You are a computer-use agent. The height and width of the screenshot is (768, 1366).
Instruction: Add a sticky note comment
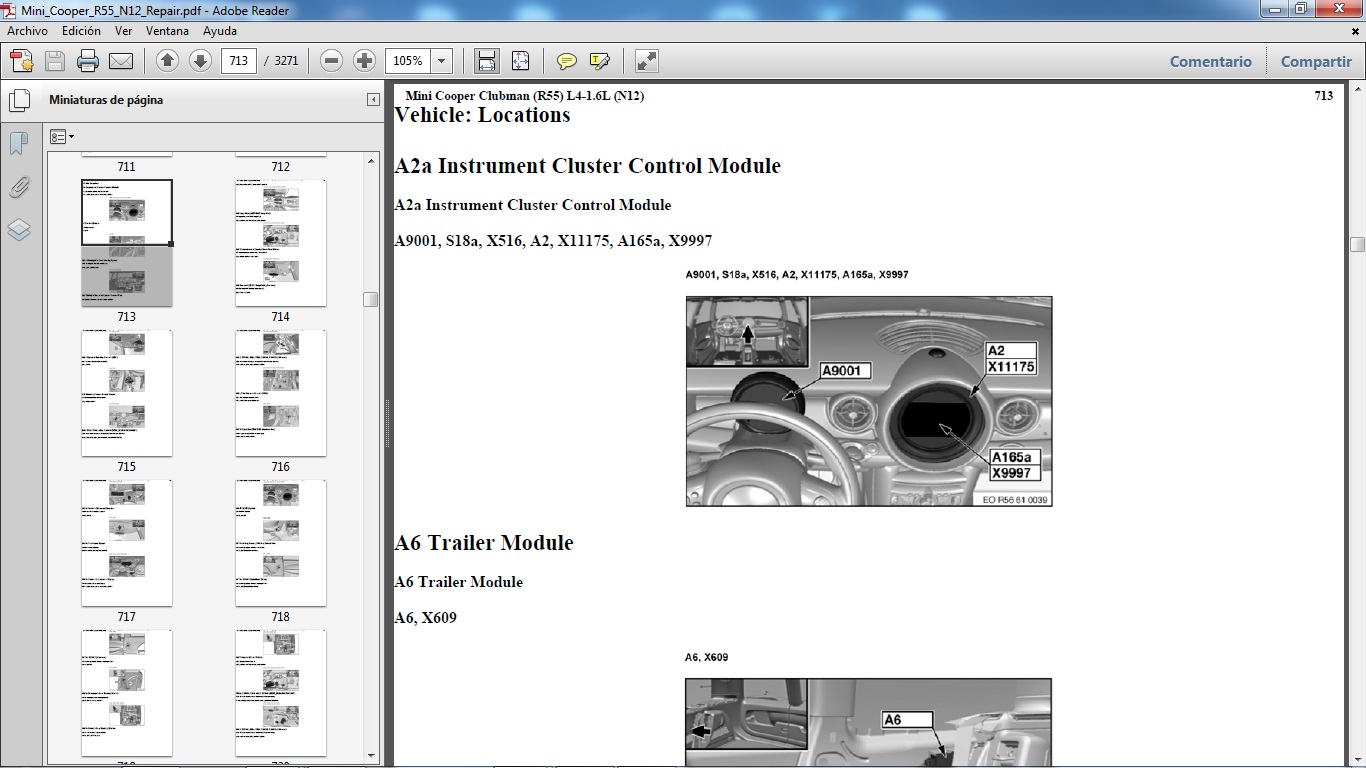pos(567,61)
